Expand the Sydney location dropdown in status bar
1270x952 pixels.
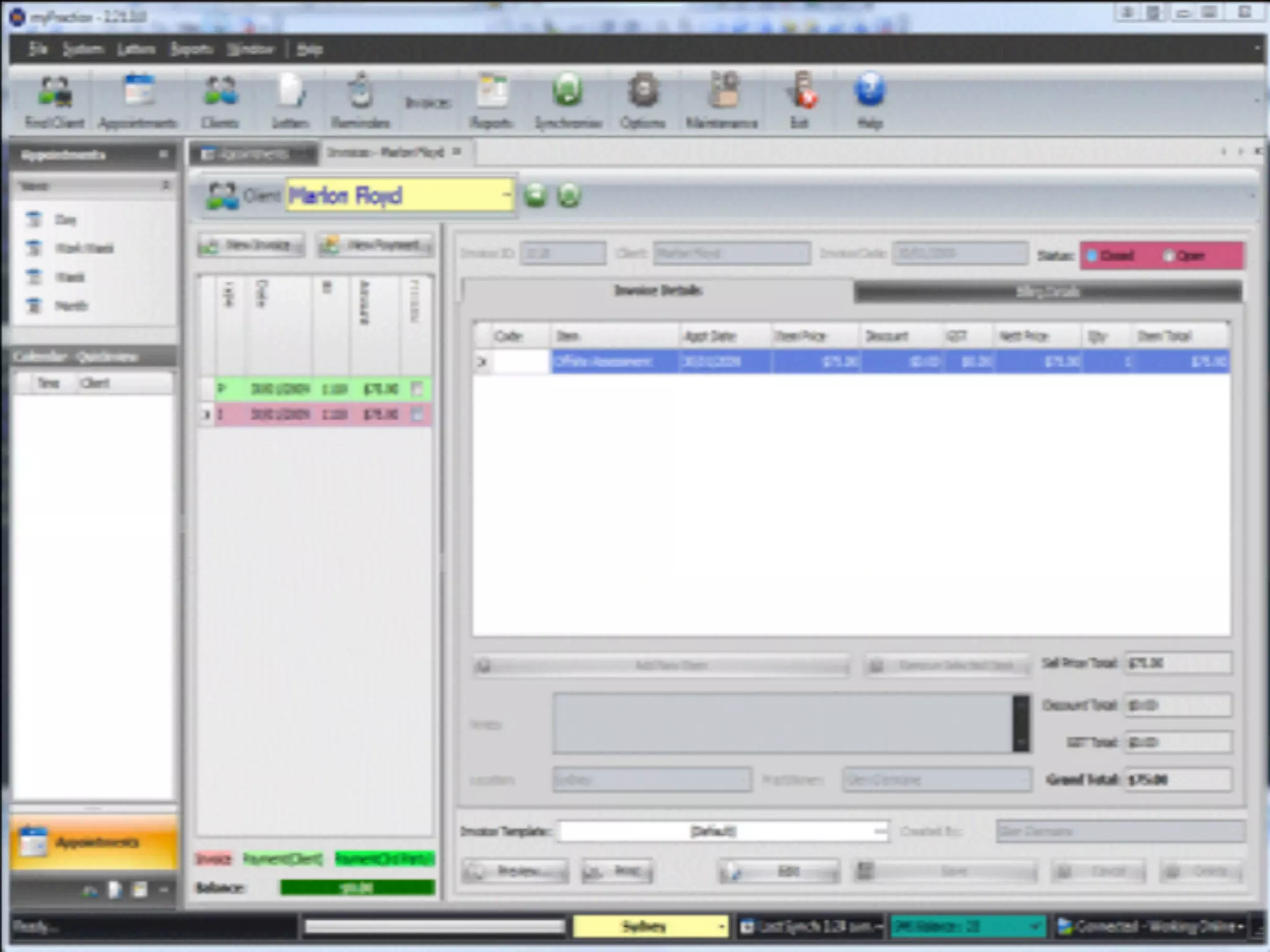point(721,927)
